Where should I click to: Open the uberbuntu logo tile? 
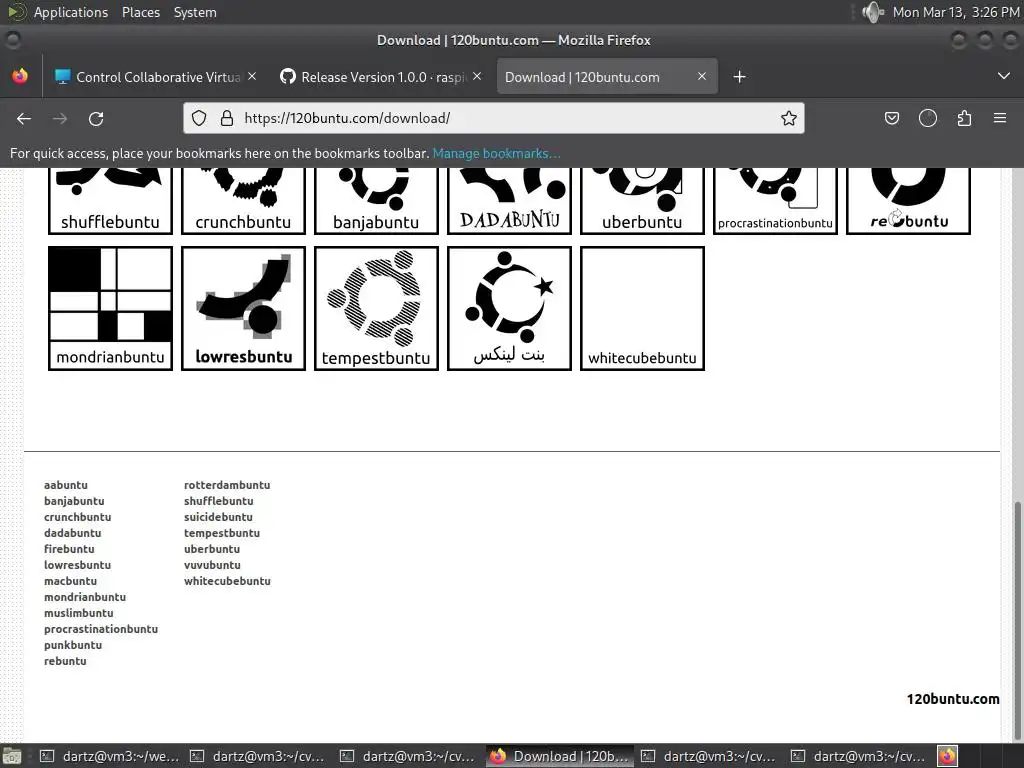pos(642,200)
